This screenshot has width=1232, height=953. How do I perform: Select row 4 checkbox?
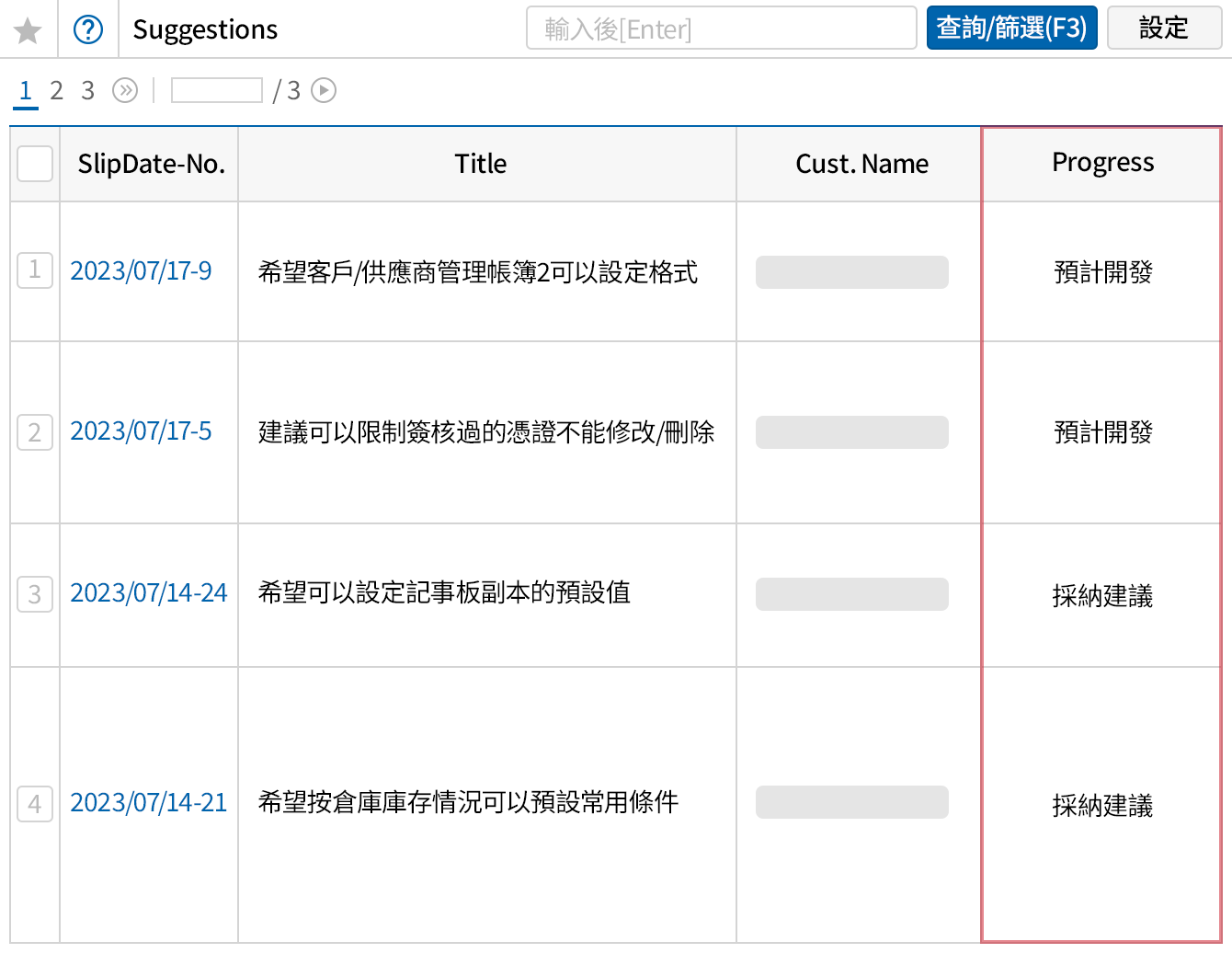coord(35,804)
